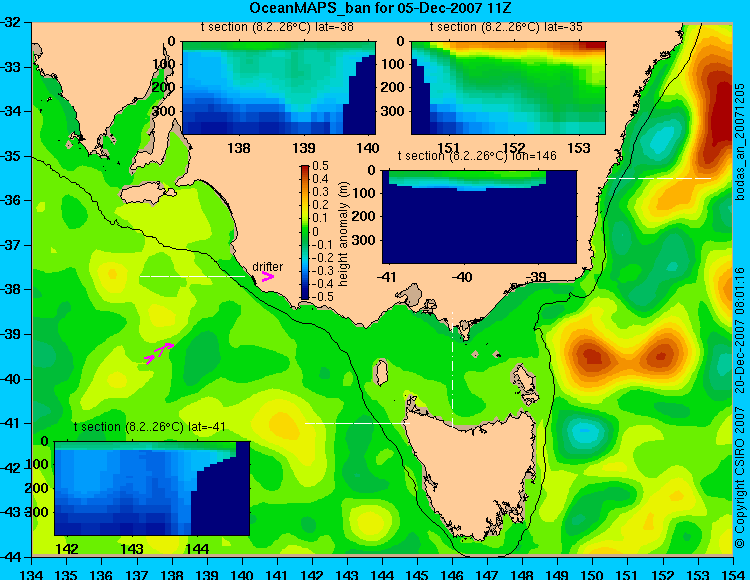Click the main longitude axis label '154'
This screenshot has height=580, width=750.
point(733,574)
